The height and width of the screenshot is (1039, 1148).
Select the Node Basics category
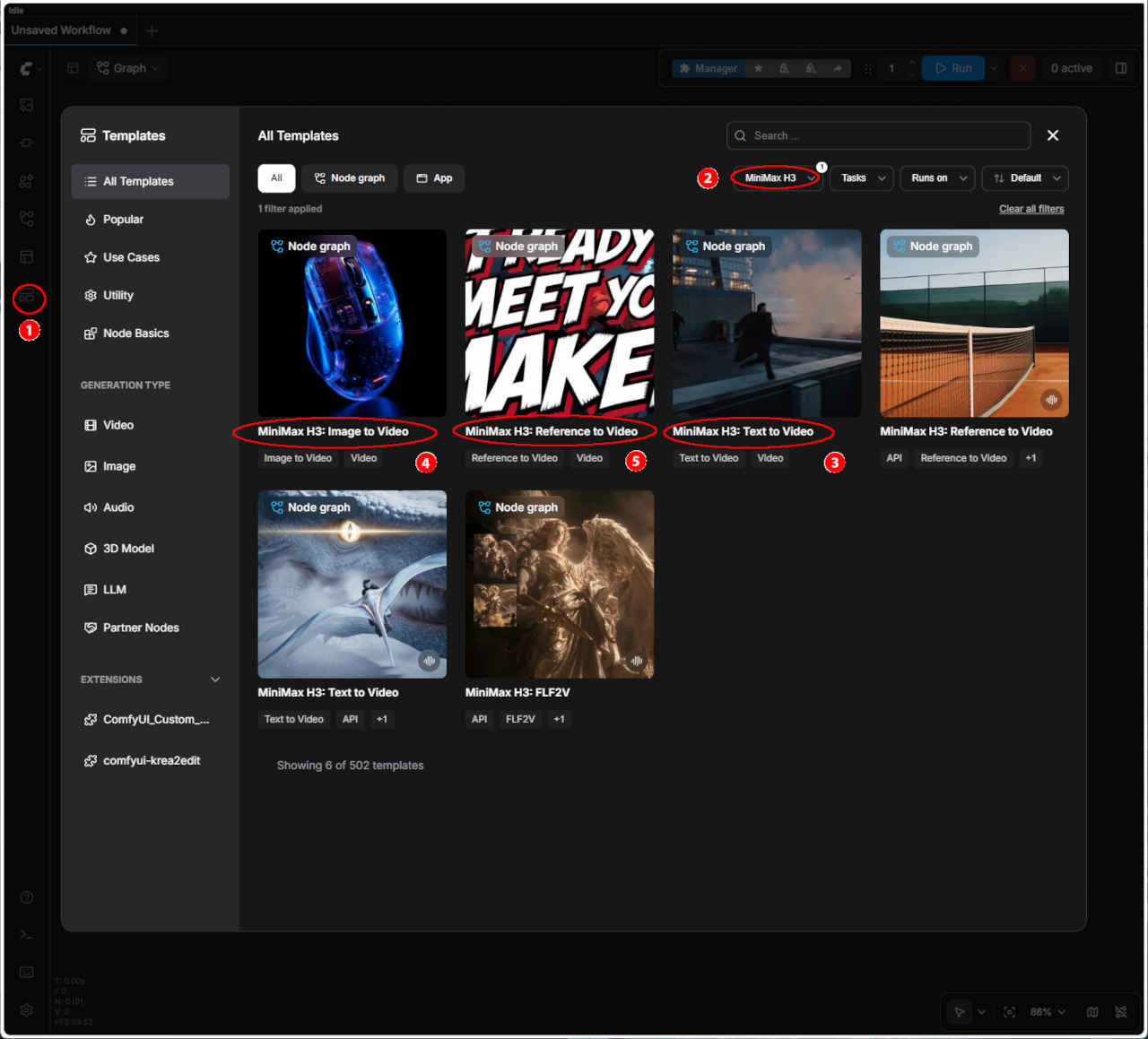tap(150, 333)
